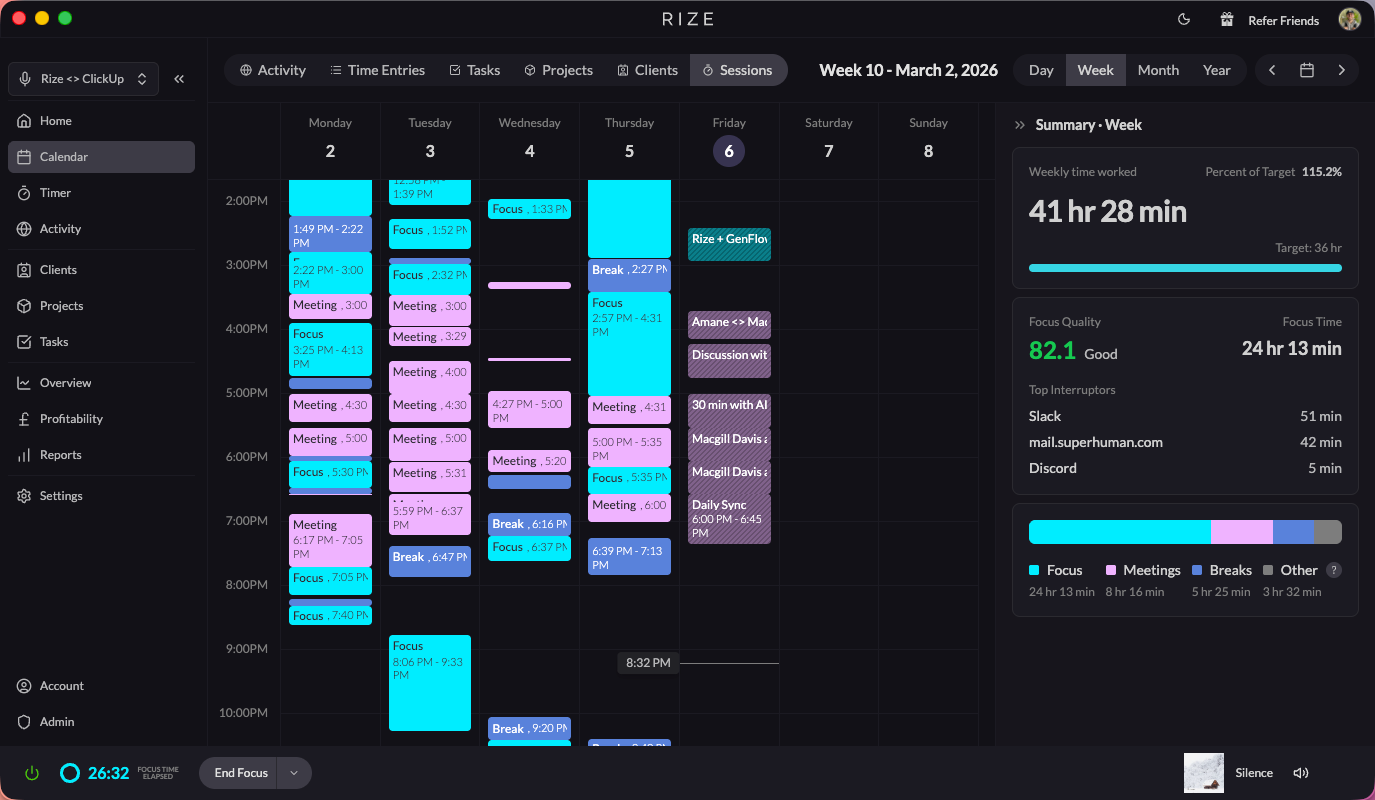Screen dimensions: 1375x800
Task: Switch to the Time Entries tab
Action: (377, 70)
